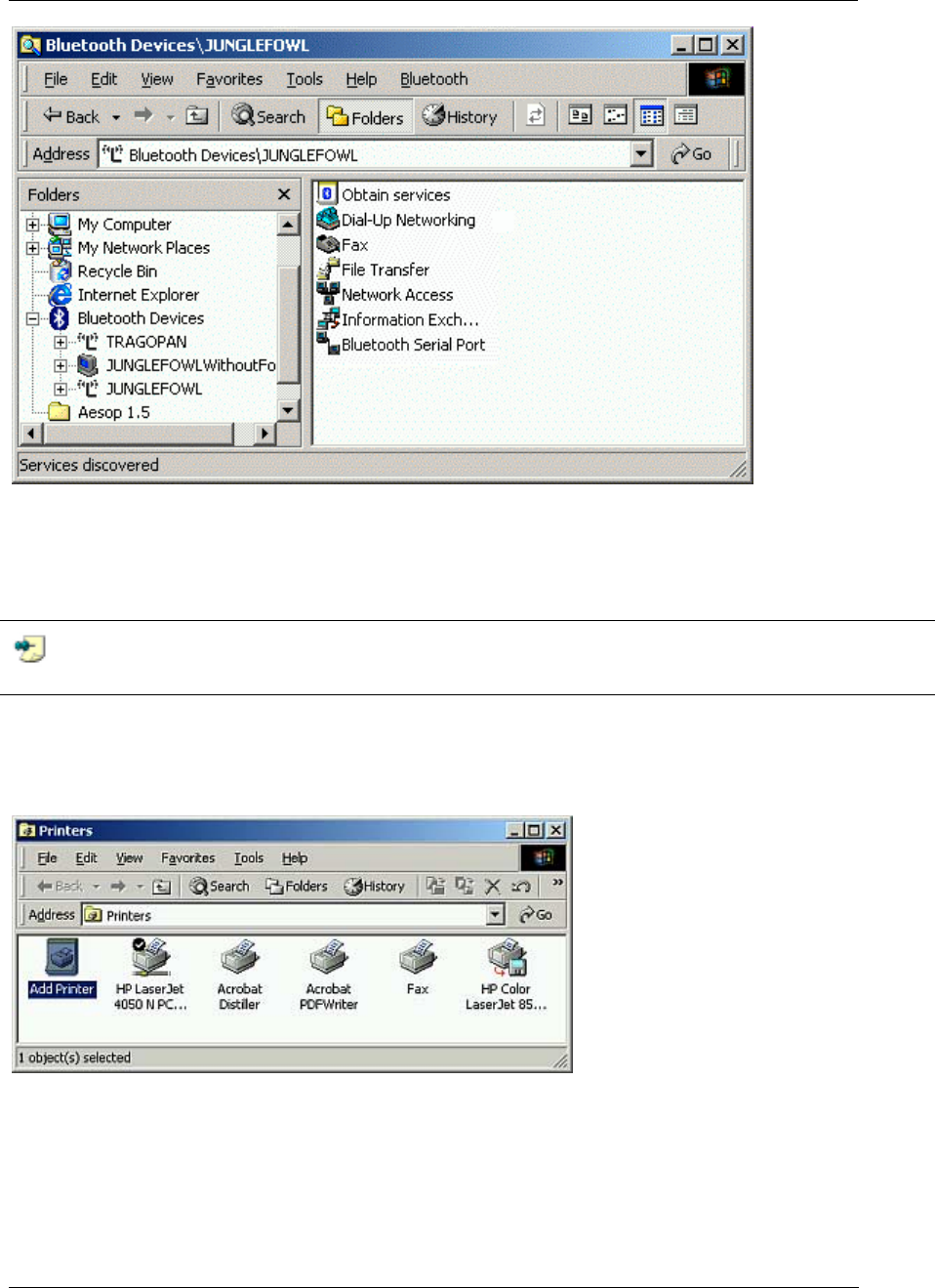This screenshot has width=935, height=1288.
Task: Open Obtain services in the JUNGLEFOWL pane
Action: 385,194
